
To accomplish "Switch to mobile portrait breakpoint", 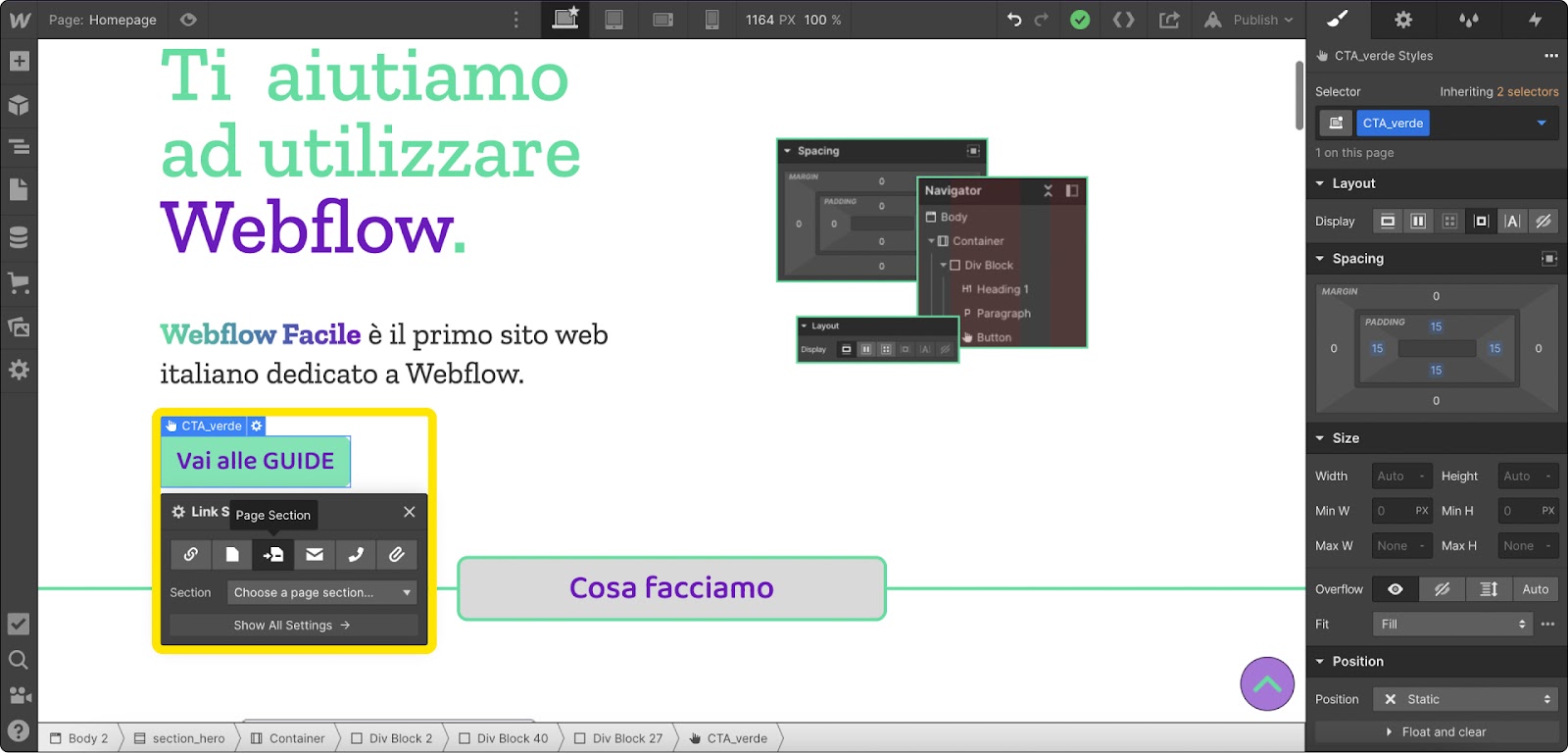I will coord(712,20).
